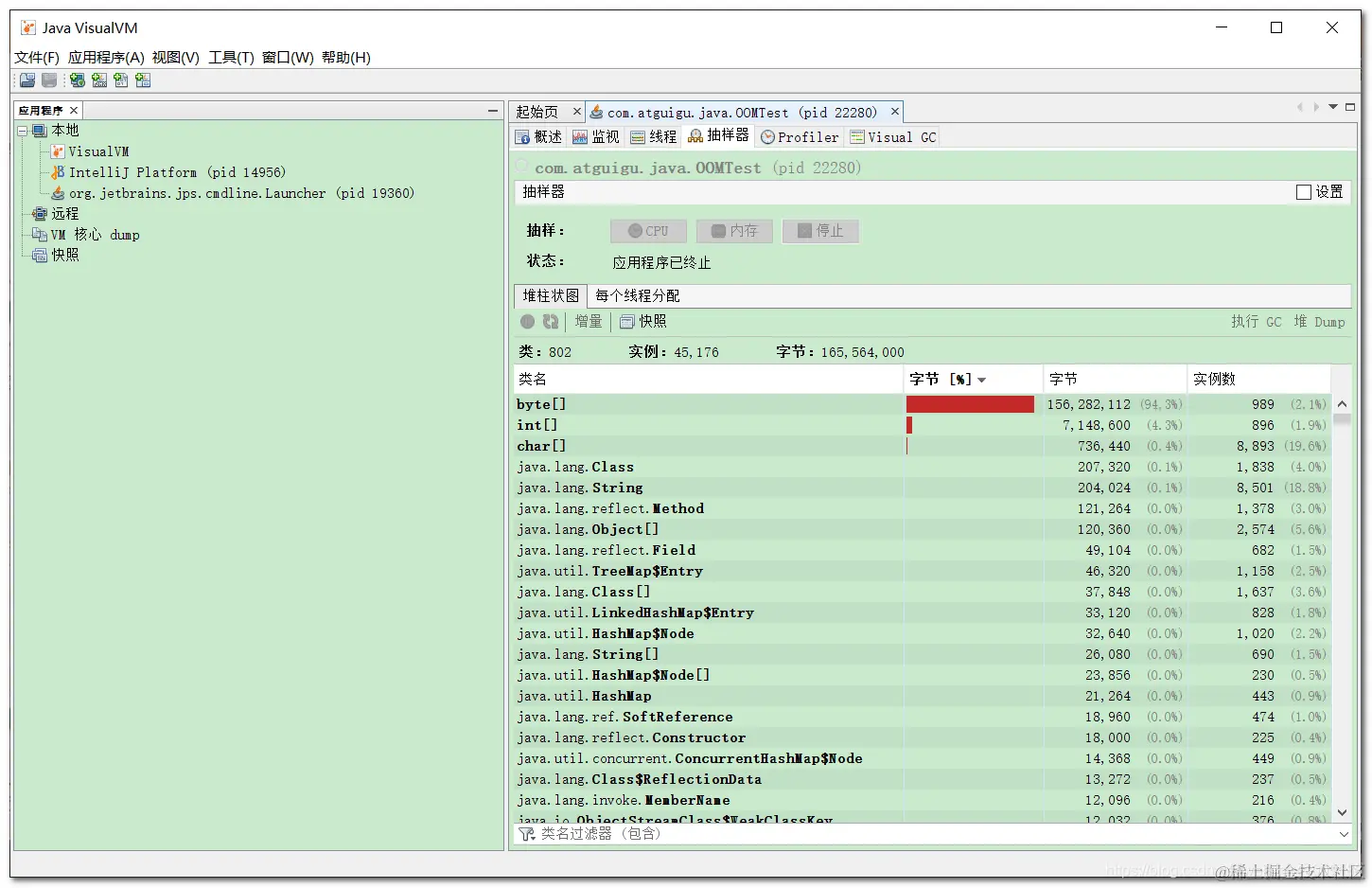This screenshot has height=888, width=1372.
Task: Click the 快照 snapshot icon in heap toolbar
Action: tap(626, 322)
